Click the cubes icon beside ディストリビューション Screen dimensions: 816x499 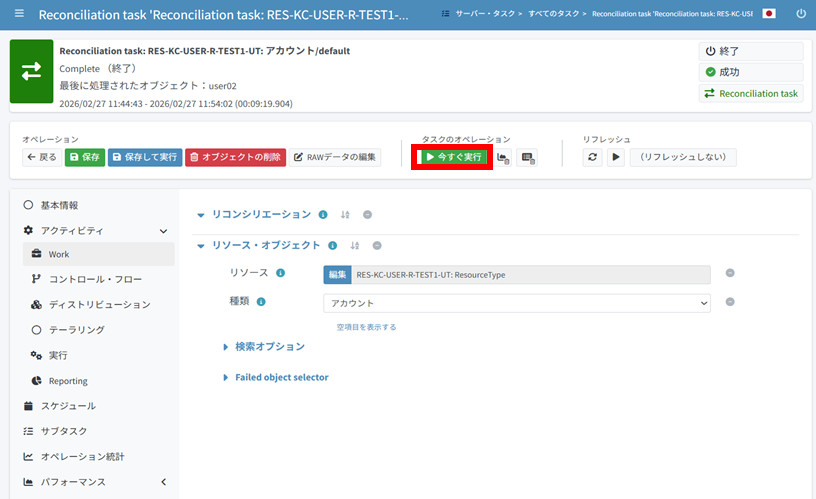click(36, 305)
